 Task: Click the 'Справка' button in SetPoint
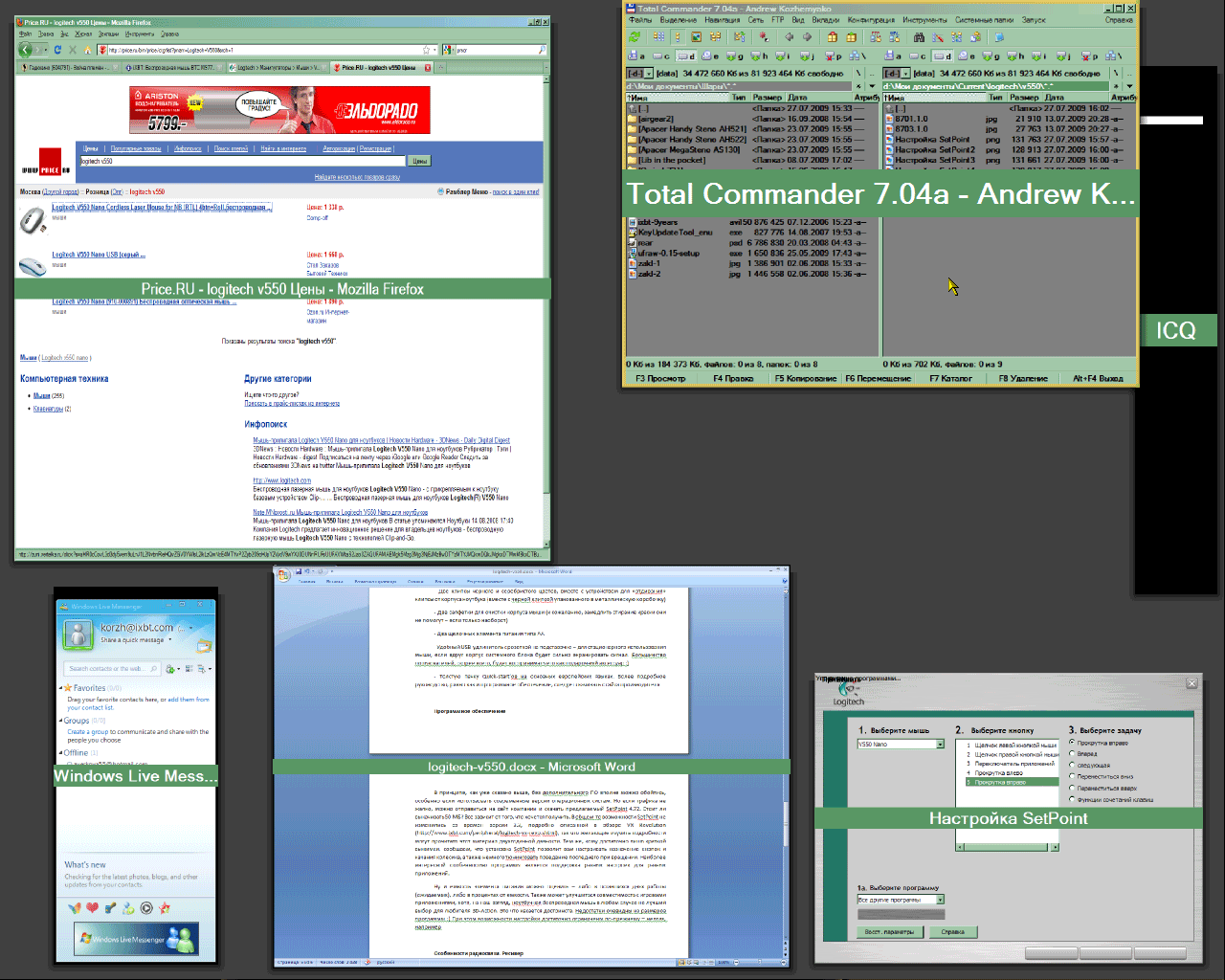pyautogui.click(x=952, y=931)
